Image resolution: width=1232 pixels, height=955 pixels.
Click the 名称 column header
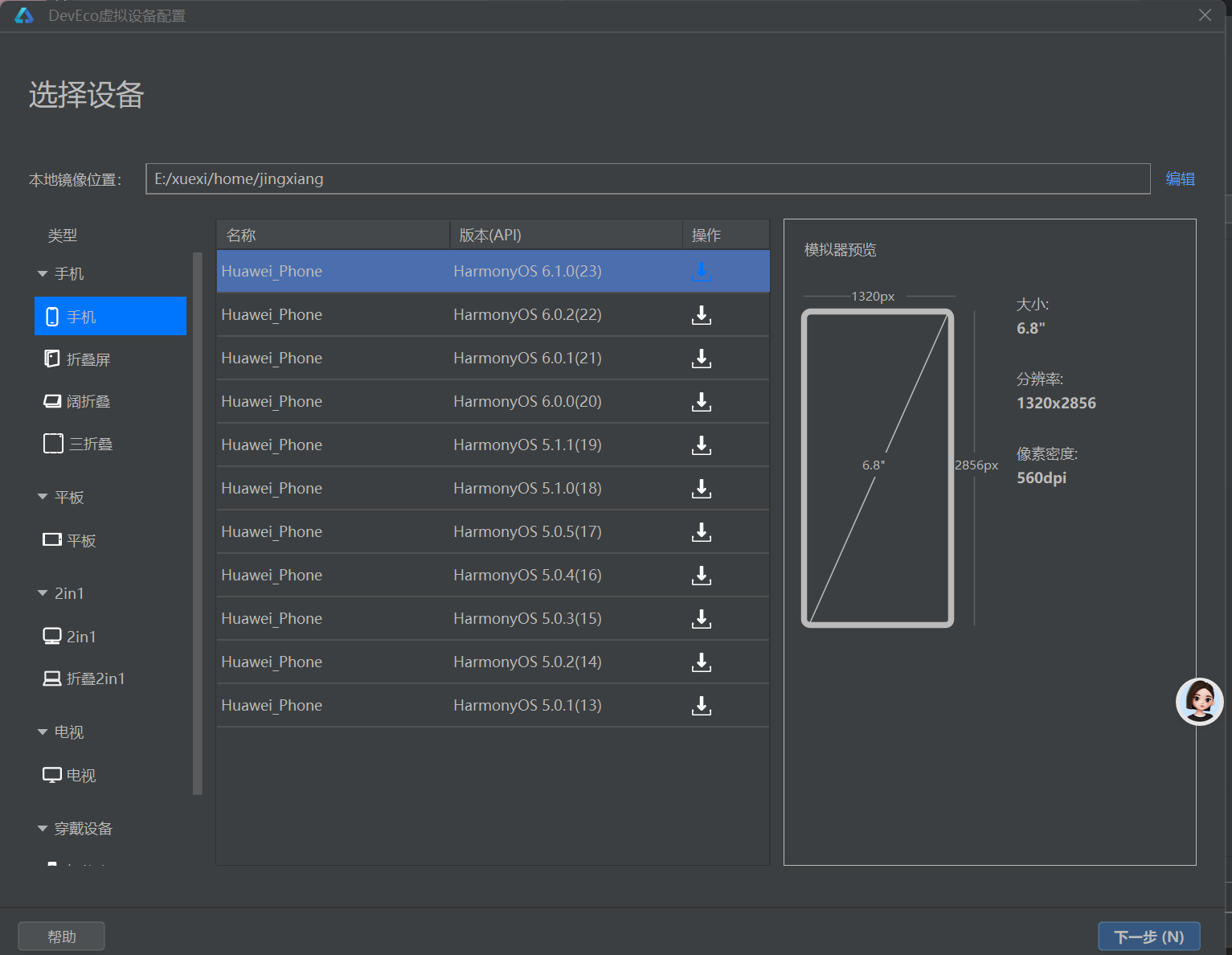point(333,235)
